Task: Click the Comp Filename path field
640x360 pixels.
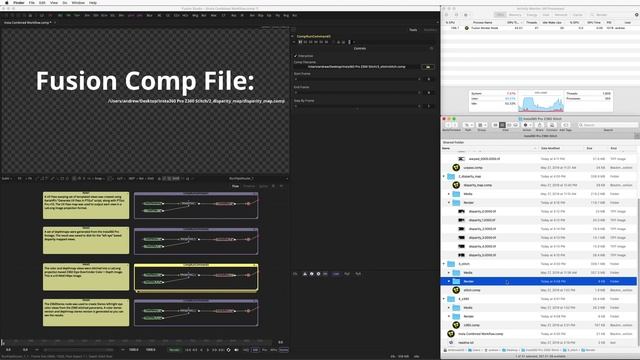Action: [x=357, y=67]
